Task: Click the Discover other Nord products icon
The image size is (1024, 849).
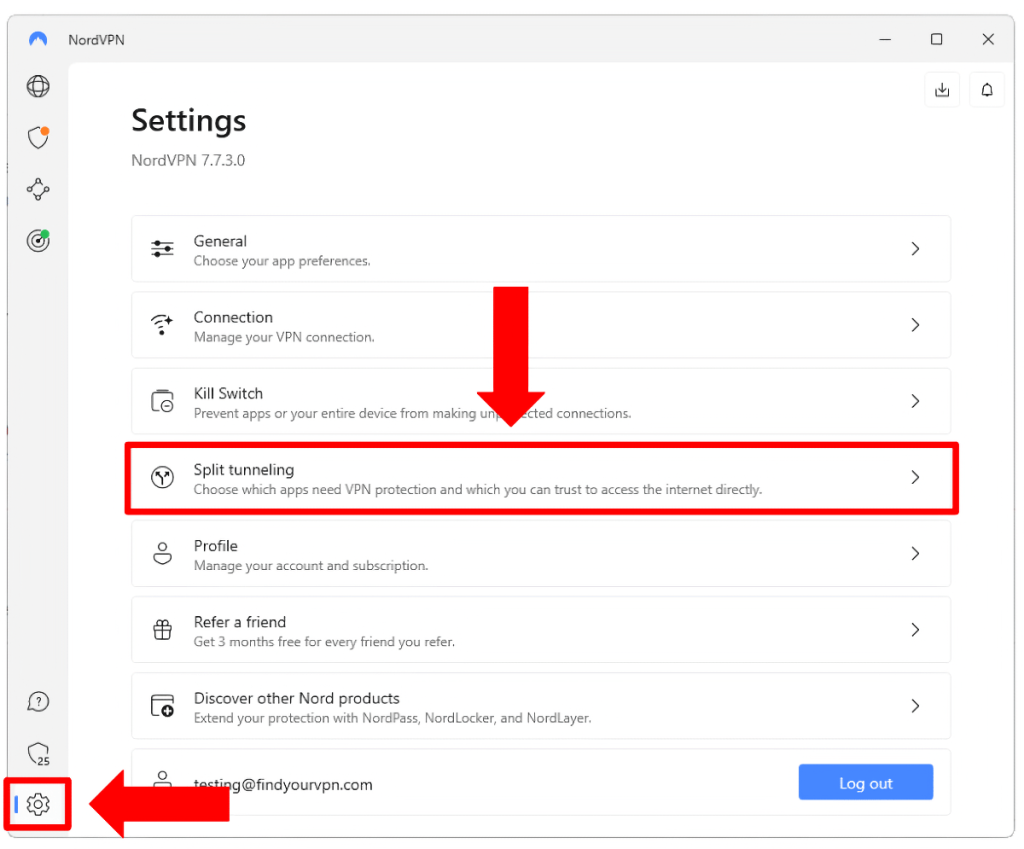Action: click(162, 706)
